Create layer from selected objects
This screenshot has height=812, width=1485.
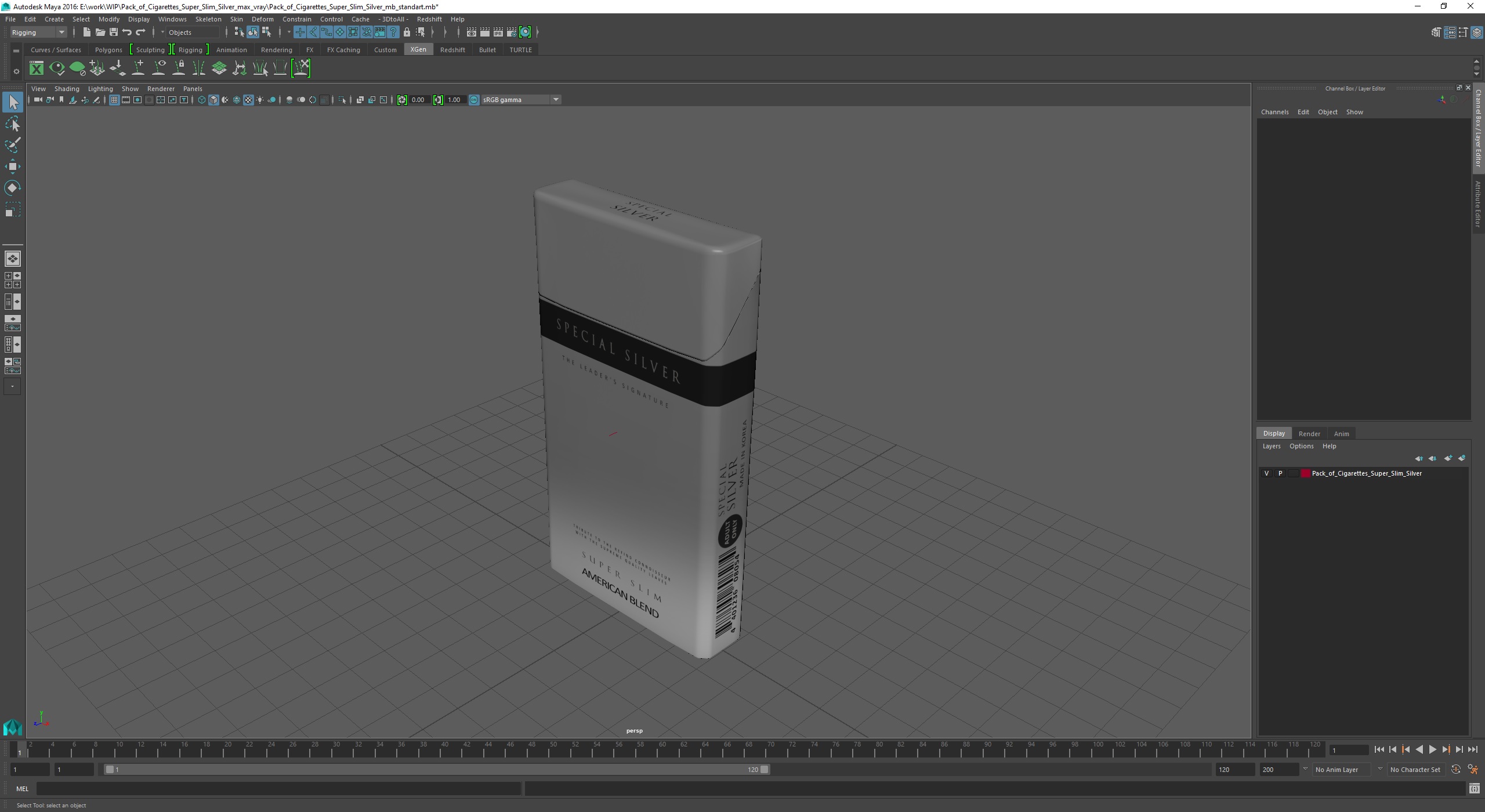pyautogui.click(x=1462, y=459)
